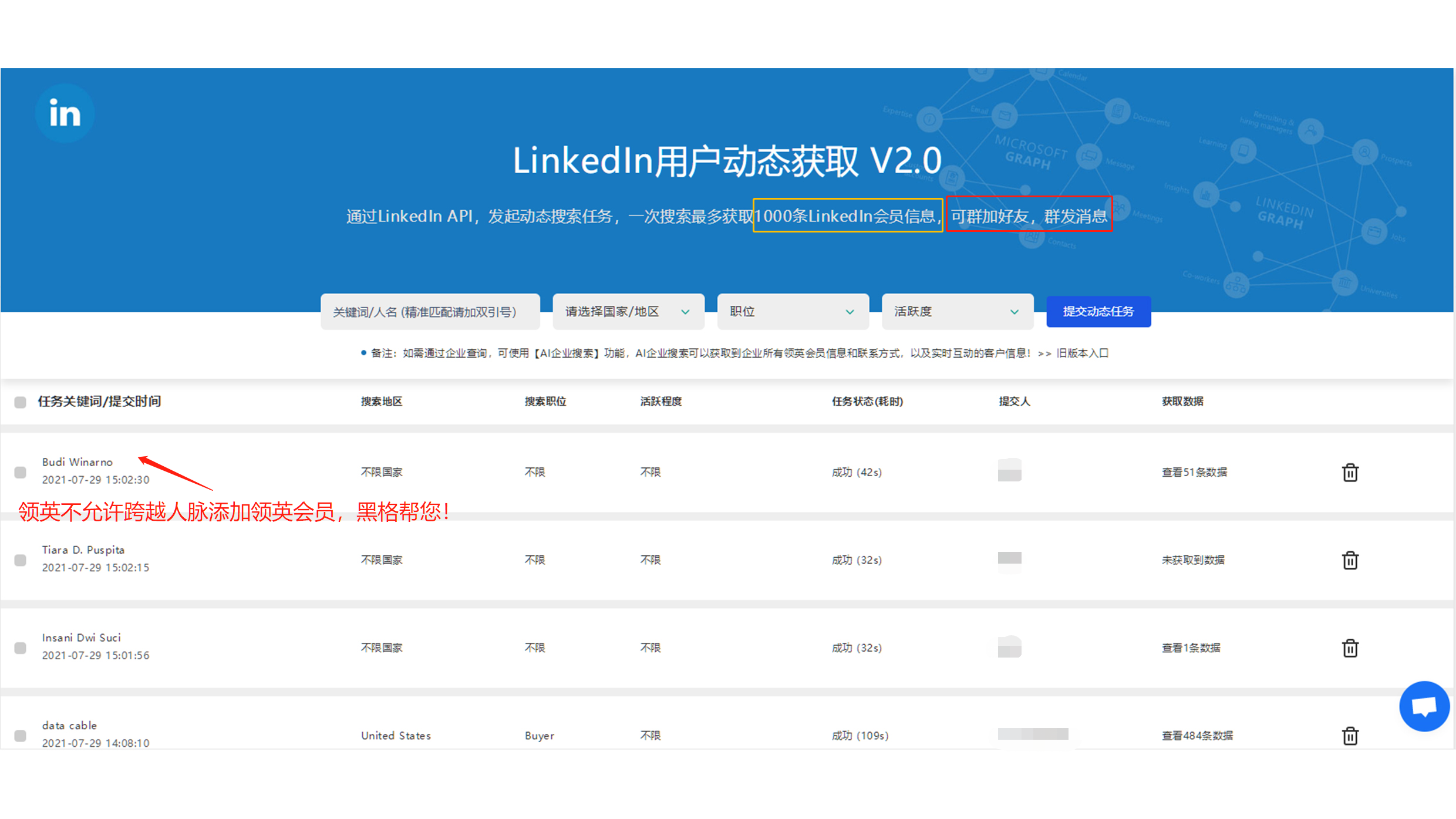Image resolution: width=1456 pixels, height=819 pixels.
Task: Expand the 活跃度 dropdown
Action: pyautogui.click(x=956, y=312)
